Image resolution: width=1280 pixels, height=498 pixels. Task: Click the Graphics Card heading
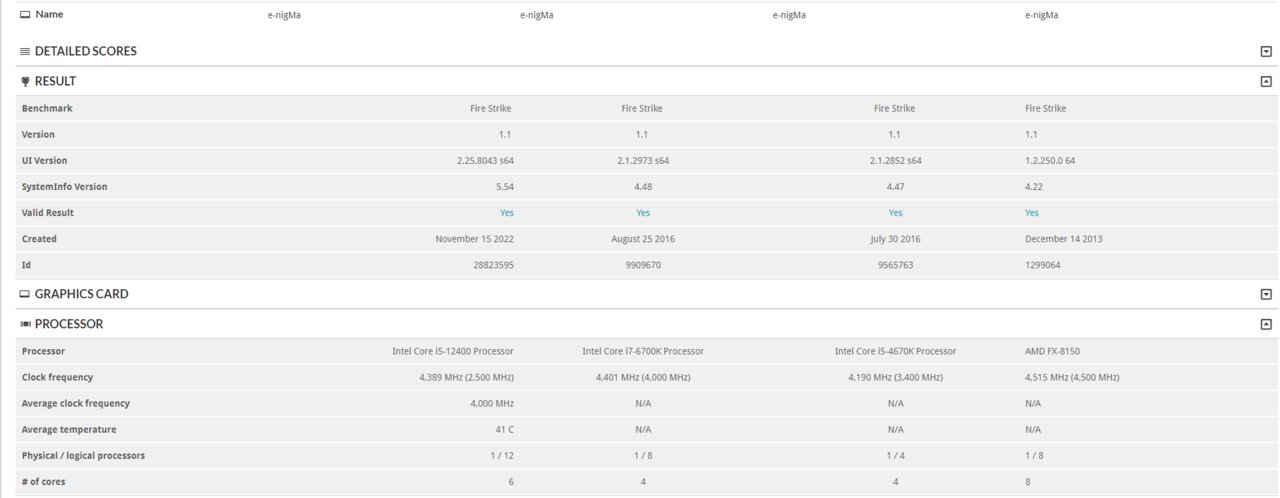(82, 294)
